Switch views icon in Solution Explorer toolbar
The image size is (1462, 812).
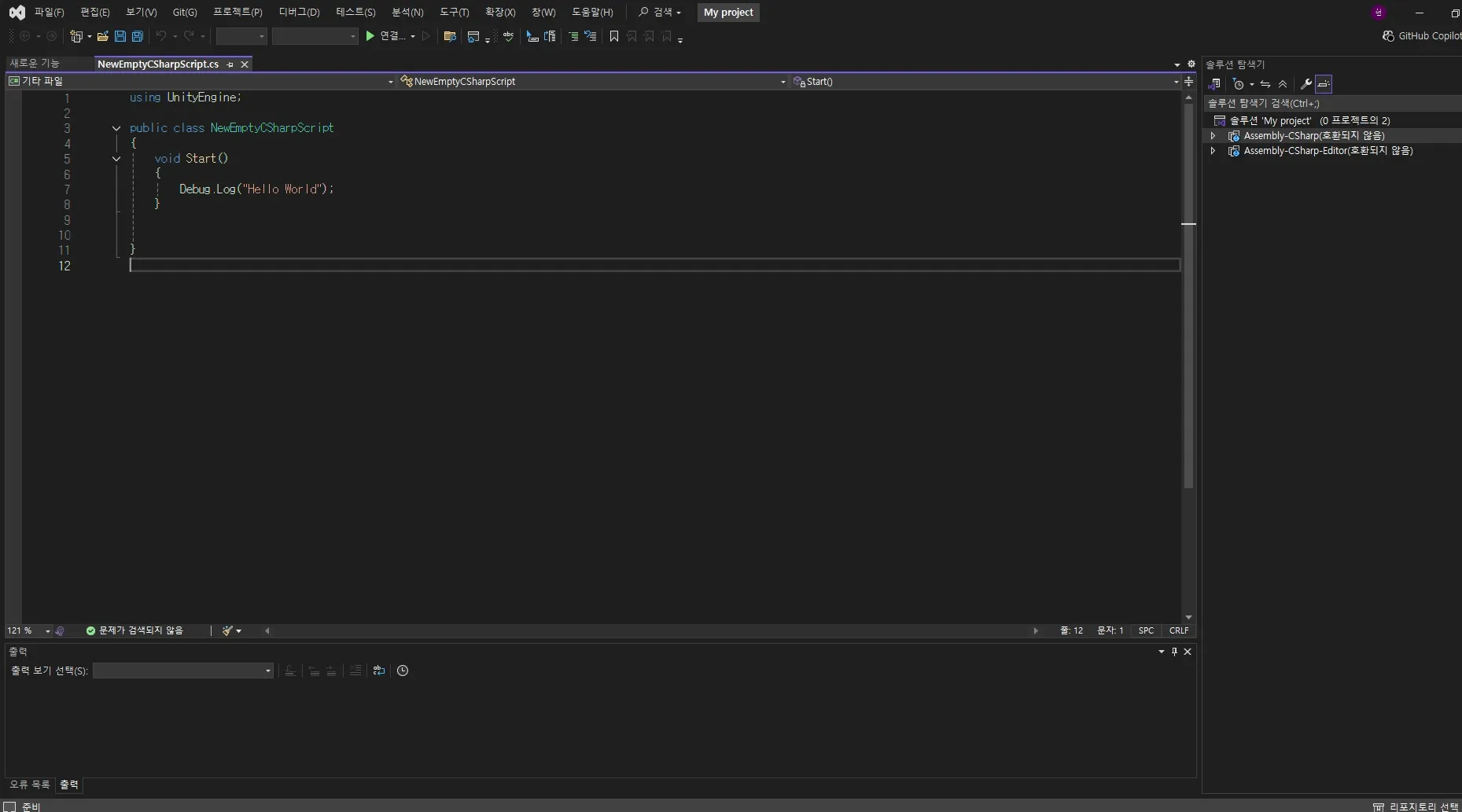coord(1214,84)
